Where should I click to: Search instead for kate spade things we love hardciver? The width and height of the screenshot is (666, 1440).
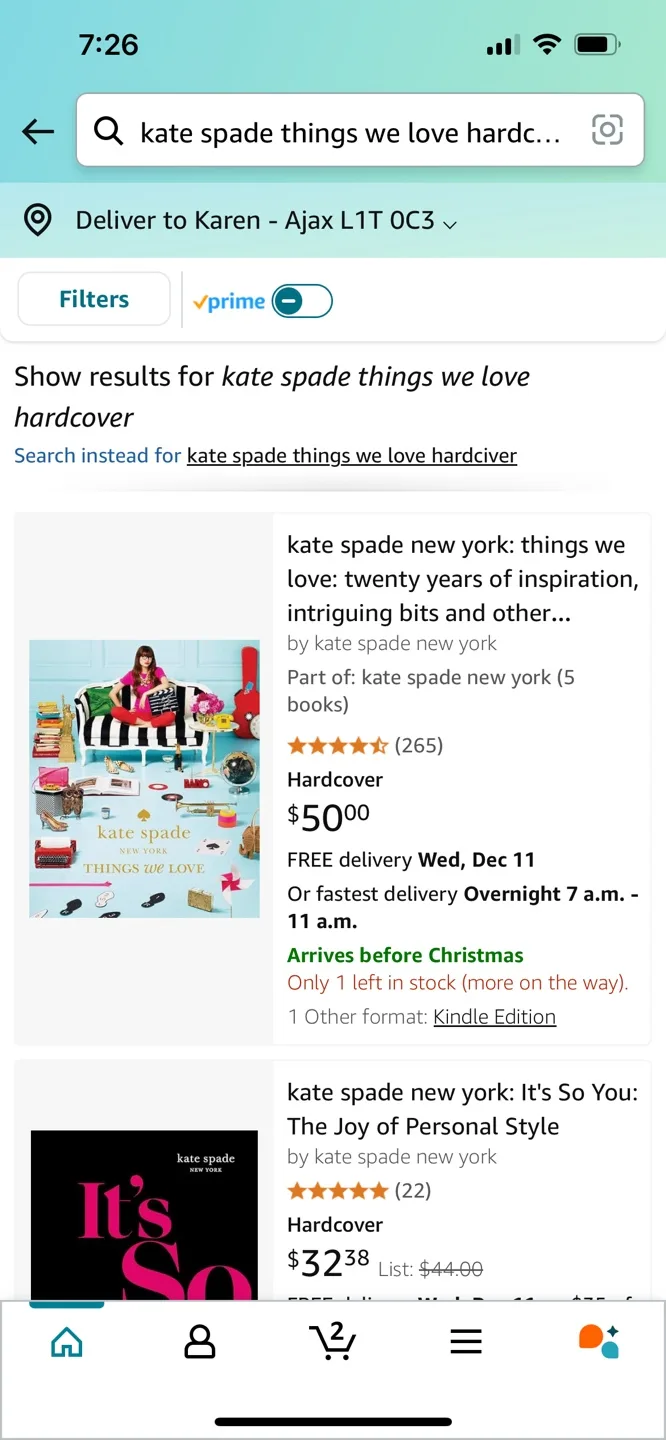click(x=352, y=455)
